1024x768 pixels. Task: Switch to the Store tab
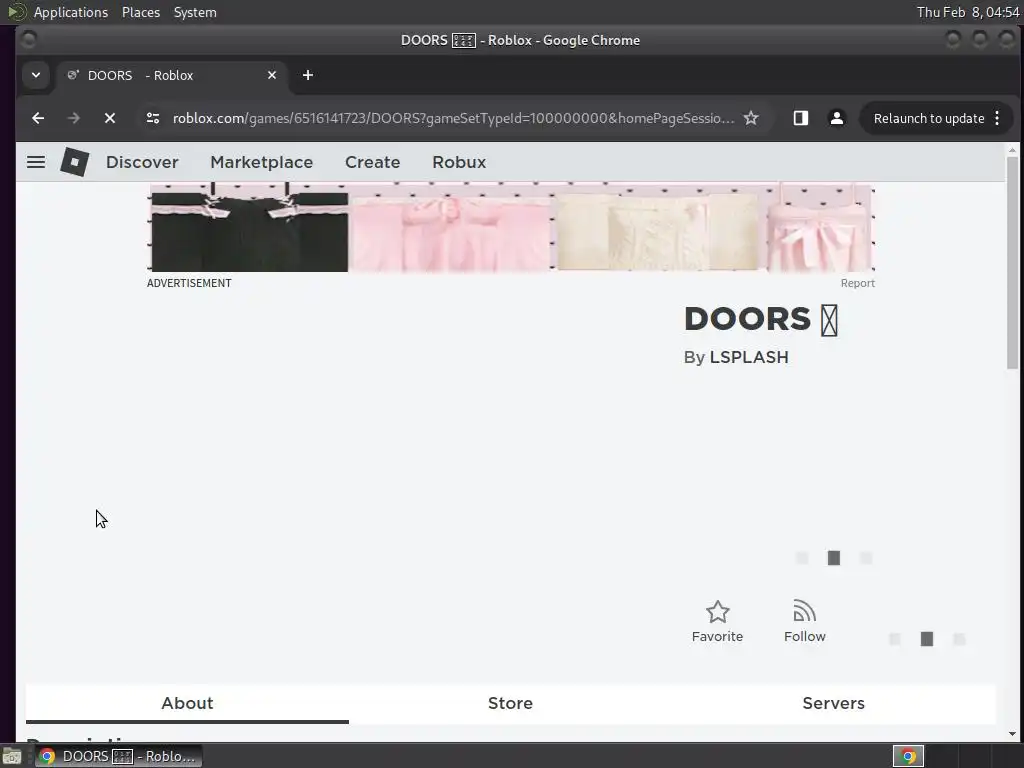[x=510, y=703]
